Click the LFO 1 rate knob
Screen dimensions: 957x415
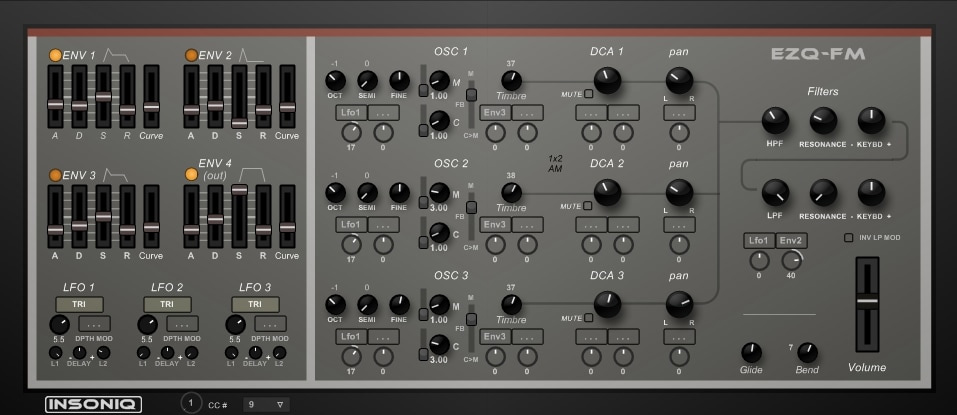59,324
